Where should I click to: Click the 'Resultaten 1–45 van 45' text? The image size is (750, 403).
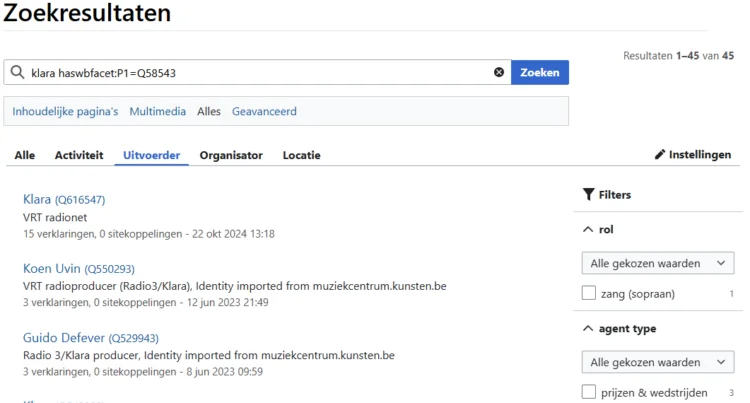point(678,56)
